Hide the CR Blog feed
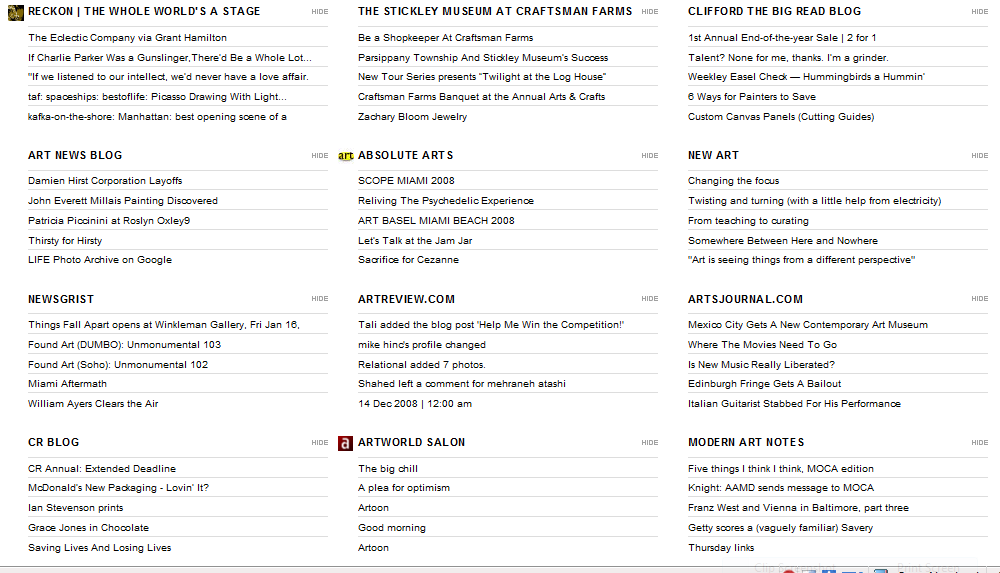 (x=320, y=443)
